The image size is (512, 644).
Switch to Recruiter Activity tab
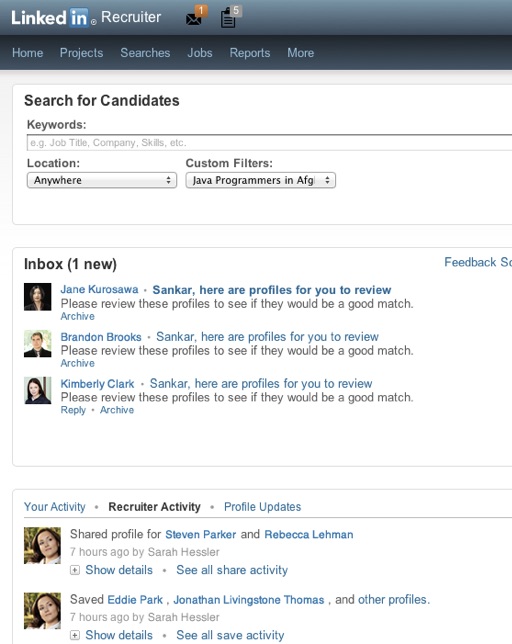(x=154, y=507)
